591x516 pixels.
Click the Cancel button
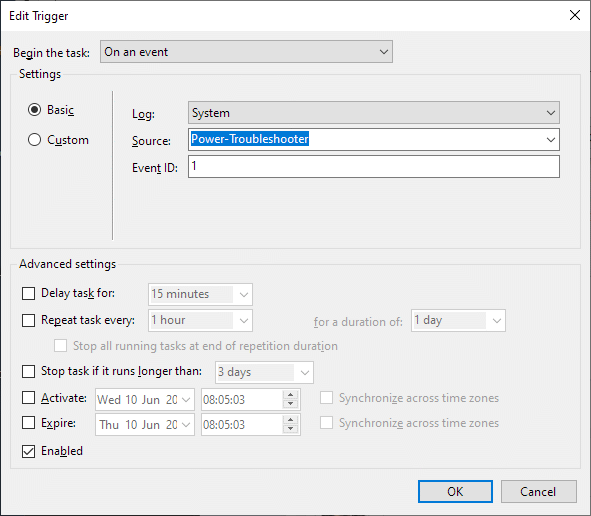(x=538, y=492)
